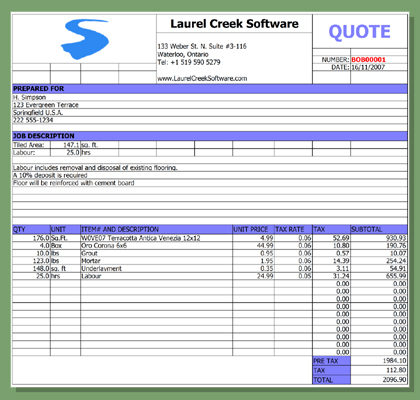Select the quote number BOB00001
Screen dimensions: 420x400
click(368, 60)
